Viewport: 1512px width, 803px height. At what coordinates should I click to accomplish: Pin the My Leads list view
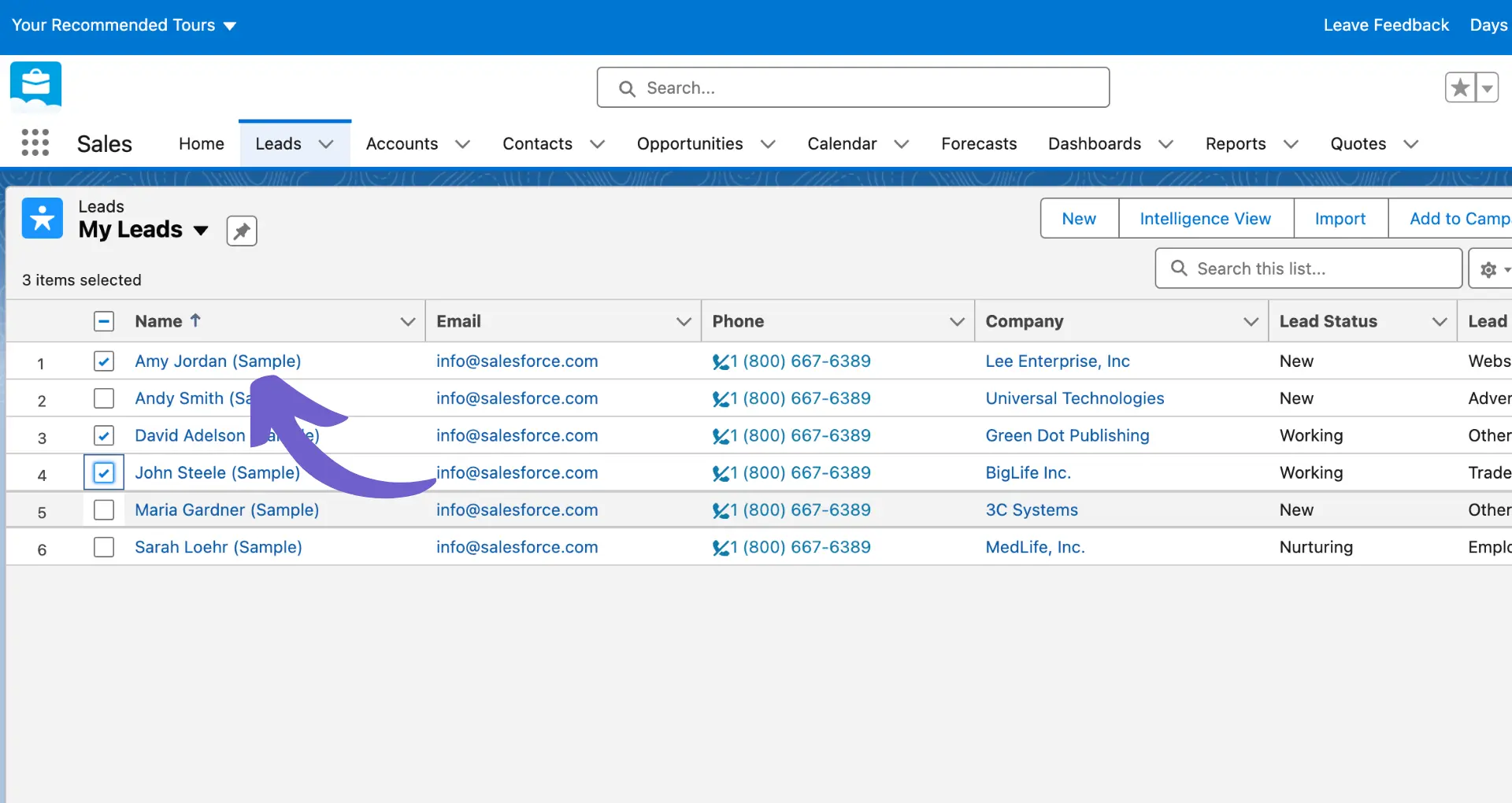242,231
